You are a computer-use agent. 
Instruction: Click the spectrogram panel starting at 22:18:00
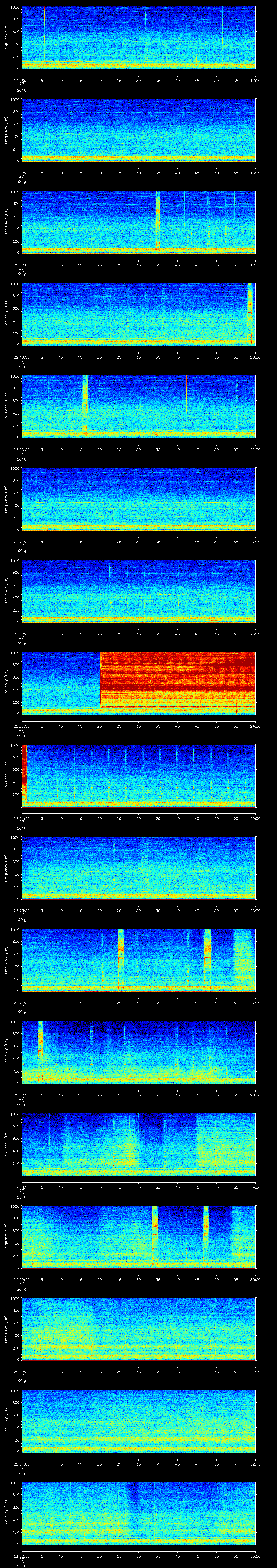(138, 222)
